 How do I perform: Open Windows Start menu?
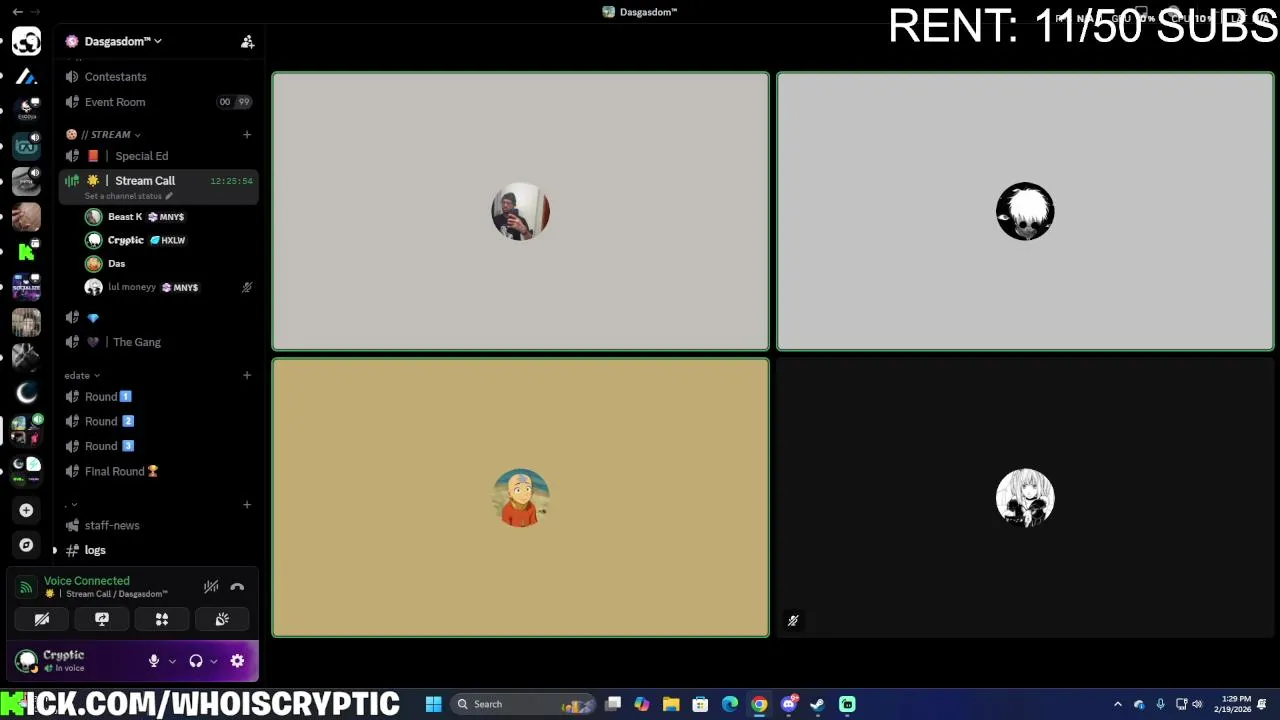(434, 704)
